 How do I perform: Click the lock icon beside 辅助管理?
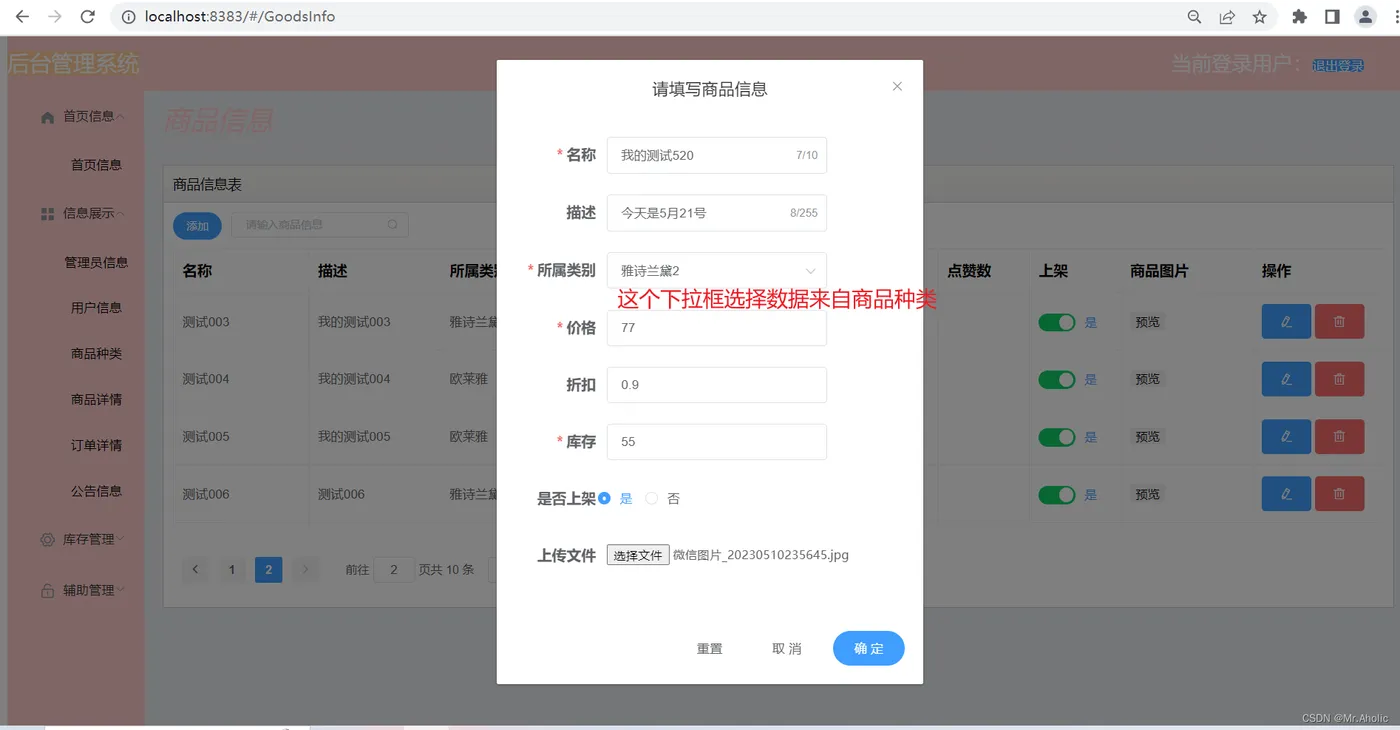click(47, 591)
